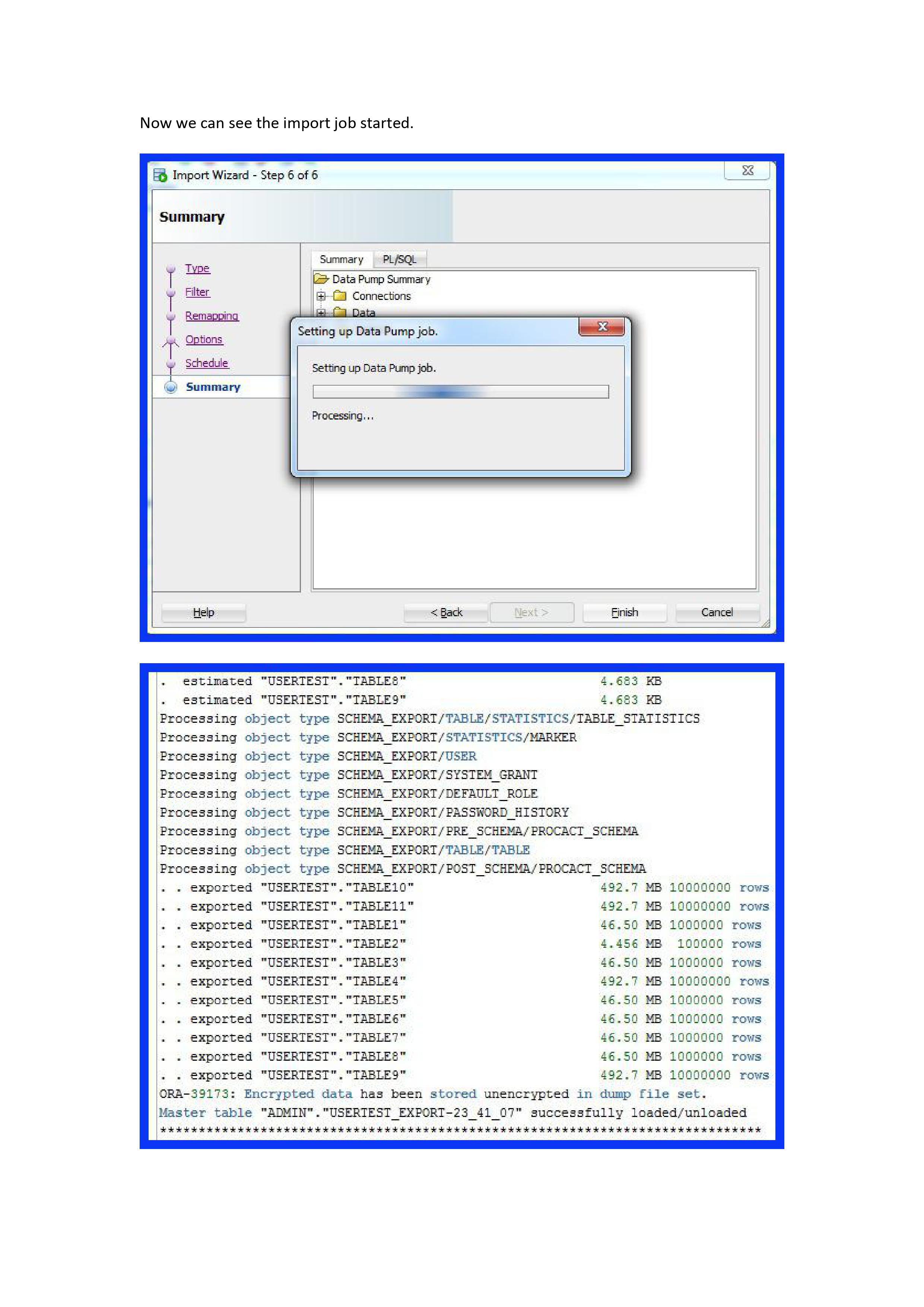Go to the Remapping wizard step
This screenshot has width=924, height=1307.
(212, 316)
